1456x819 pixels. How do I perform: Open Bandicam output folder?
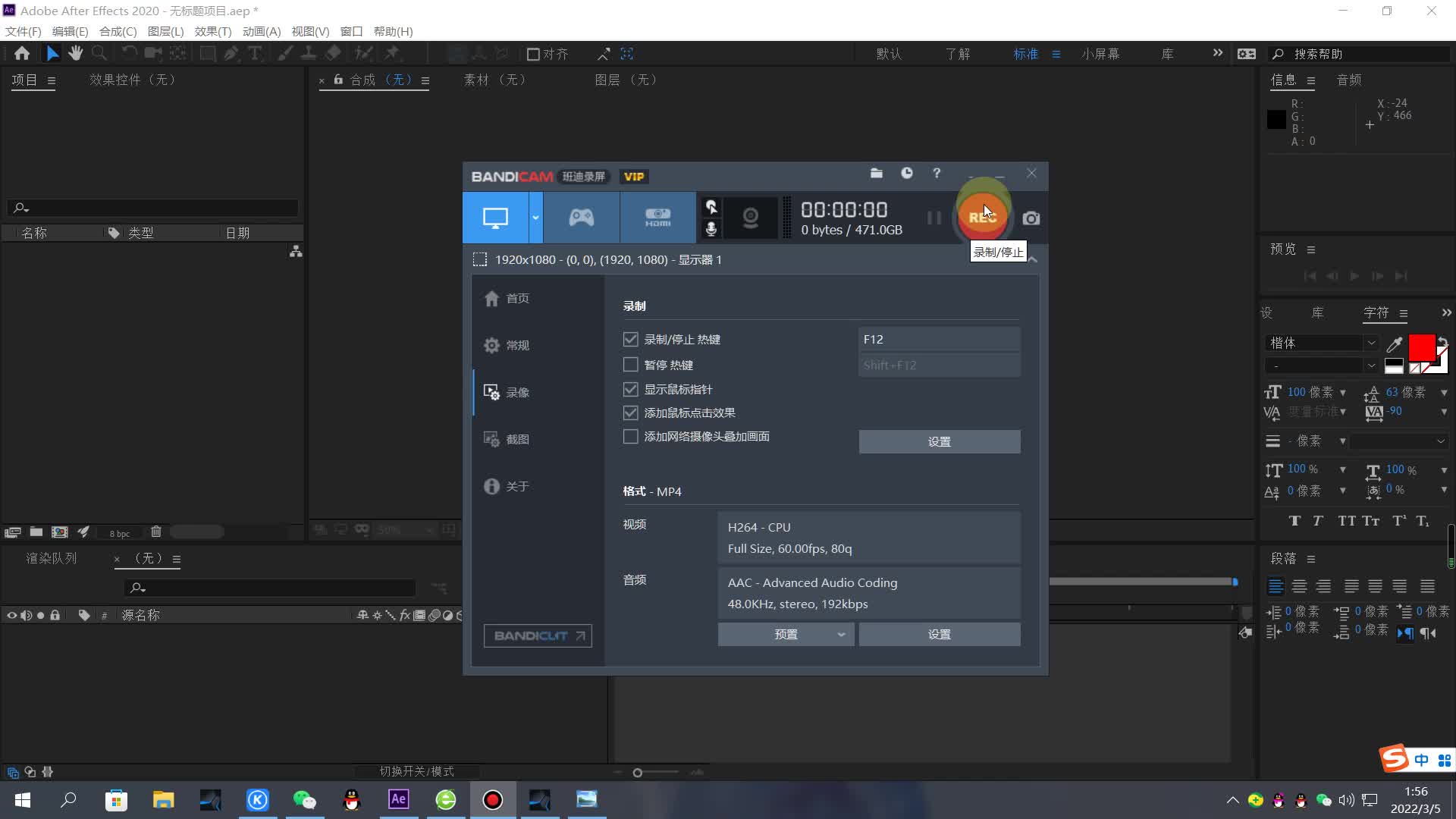click(877, 174)
